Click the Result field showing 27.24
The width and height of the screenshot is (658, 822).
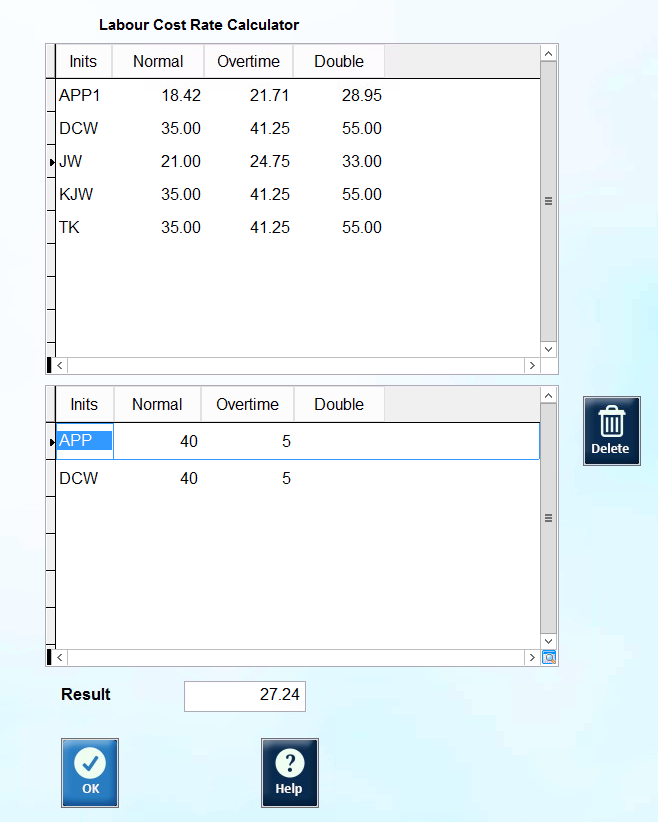(245, 696)
